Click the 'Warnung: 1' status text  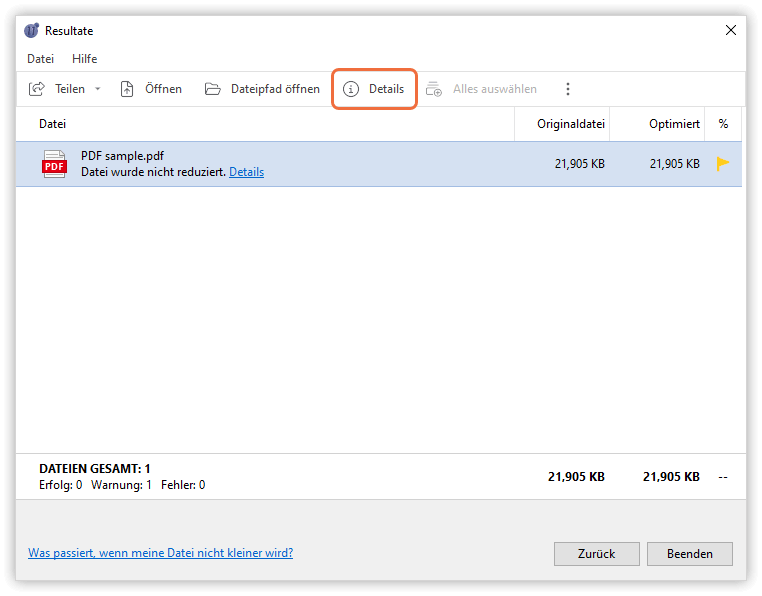pos(121,485)
